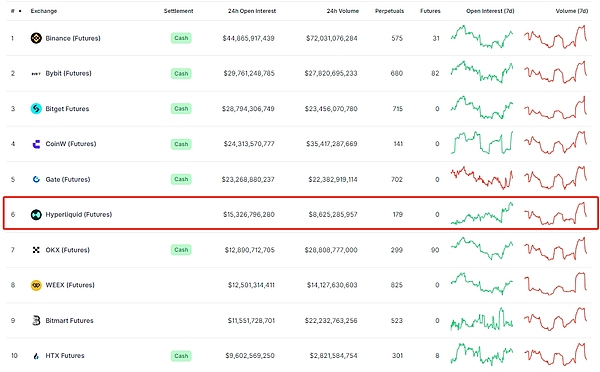
Task: Select perpetuals count 825 in WEEX row
Action: [397, 285]
